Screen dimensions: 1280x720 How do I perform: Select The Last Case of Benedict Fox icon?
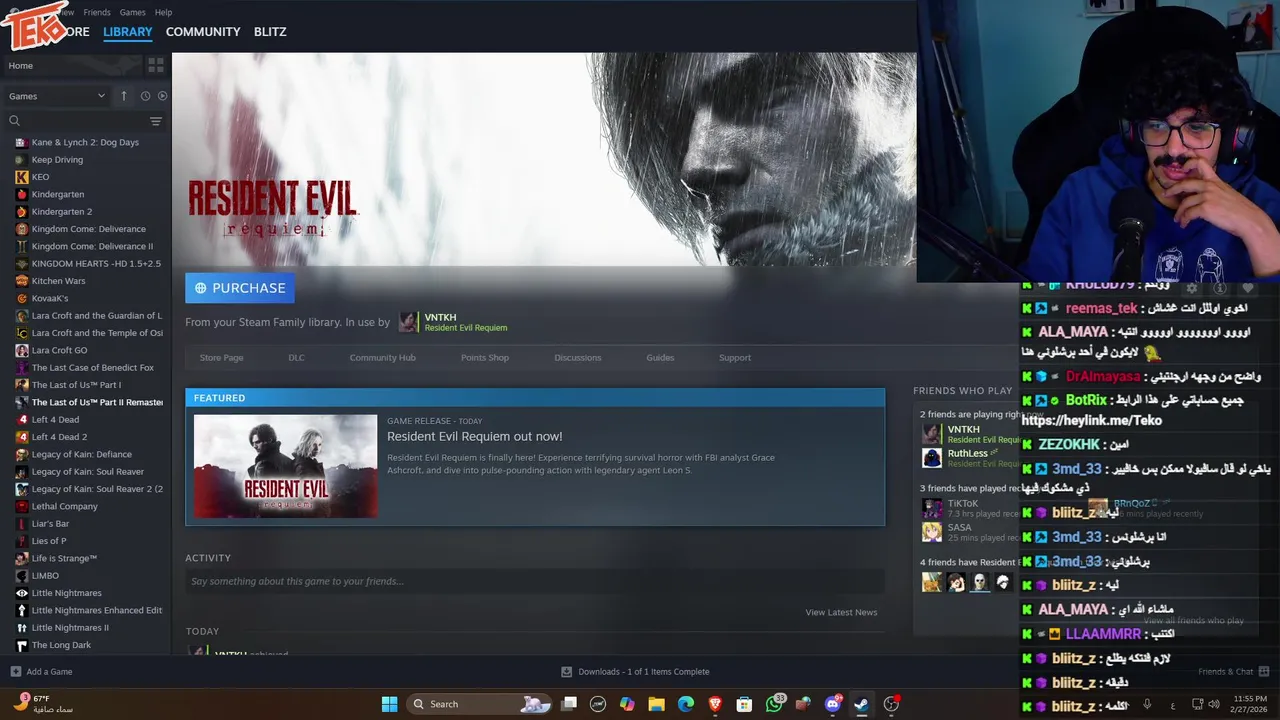coord(21,368)
